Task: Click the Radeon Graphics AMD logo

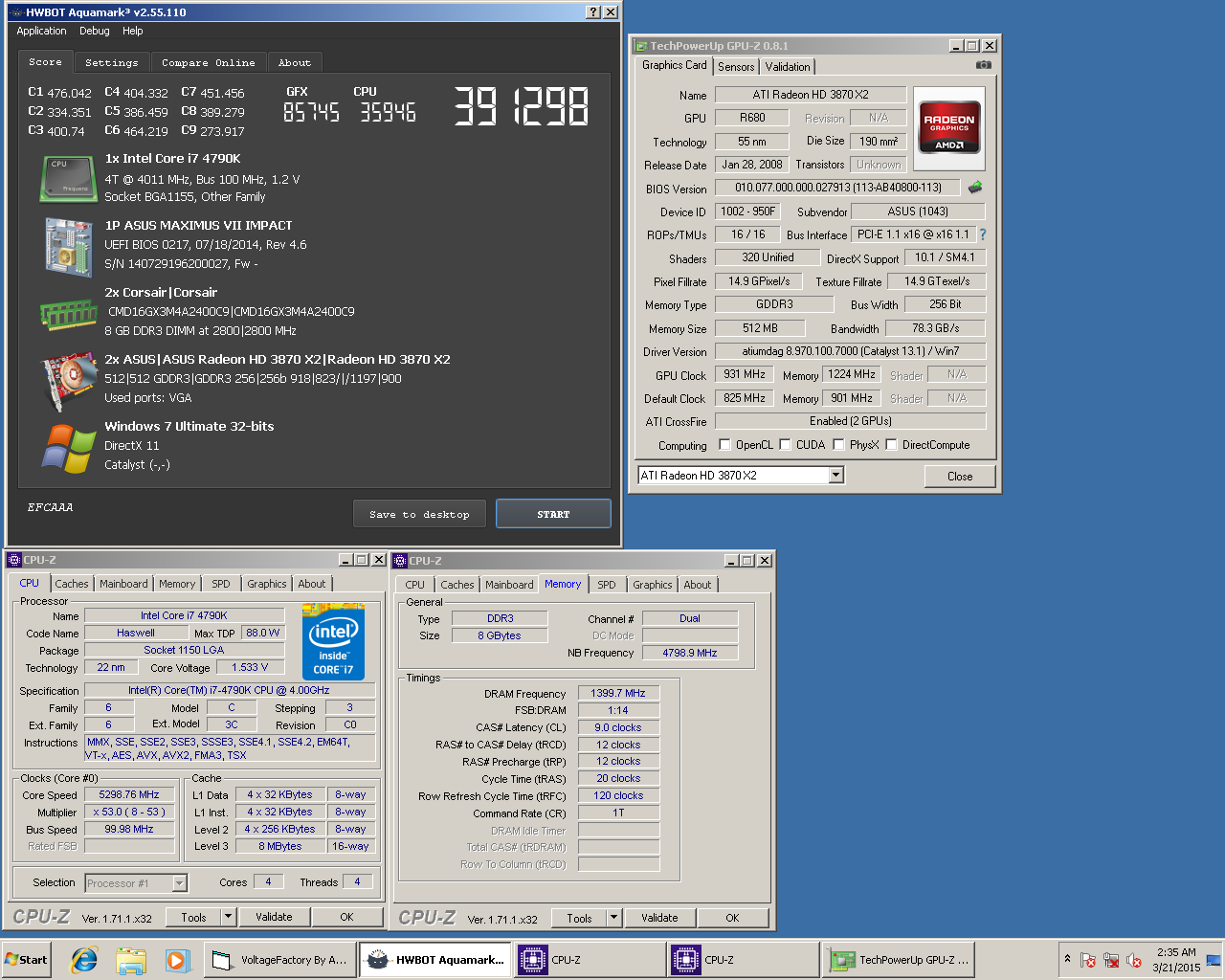Action: point(949,127)
